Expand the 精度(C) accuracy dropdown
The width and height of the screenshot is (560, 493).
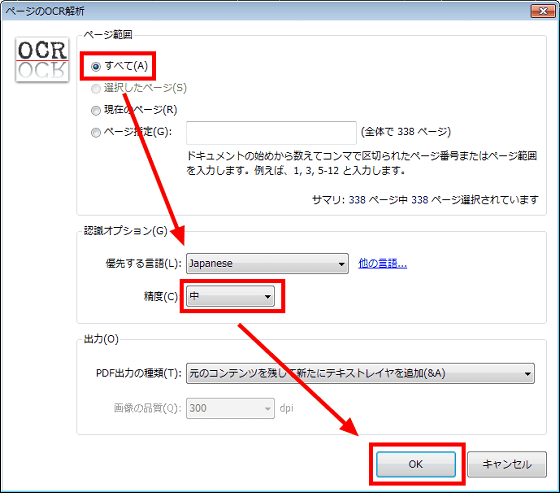(230, 296)
